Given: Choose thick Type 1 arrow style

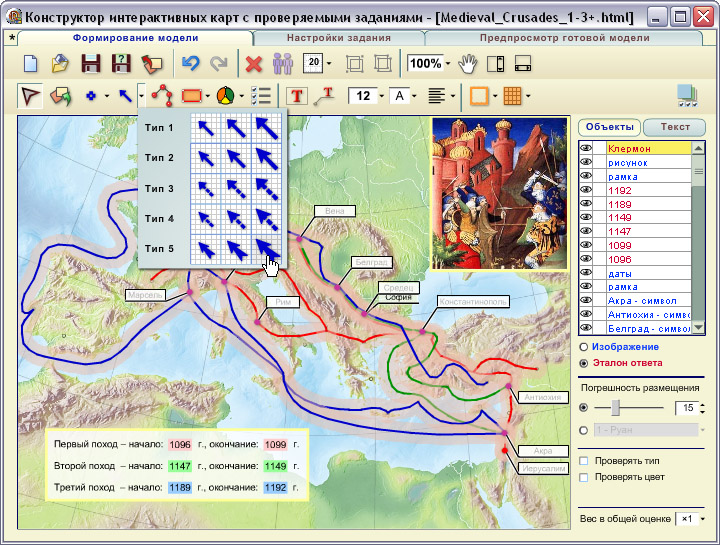Looking at the screenshot, I should 266,128.
